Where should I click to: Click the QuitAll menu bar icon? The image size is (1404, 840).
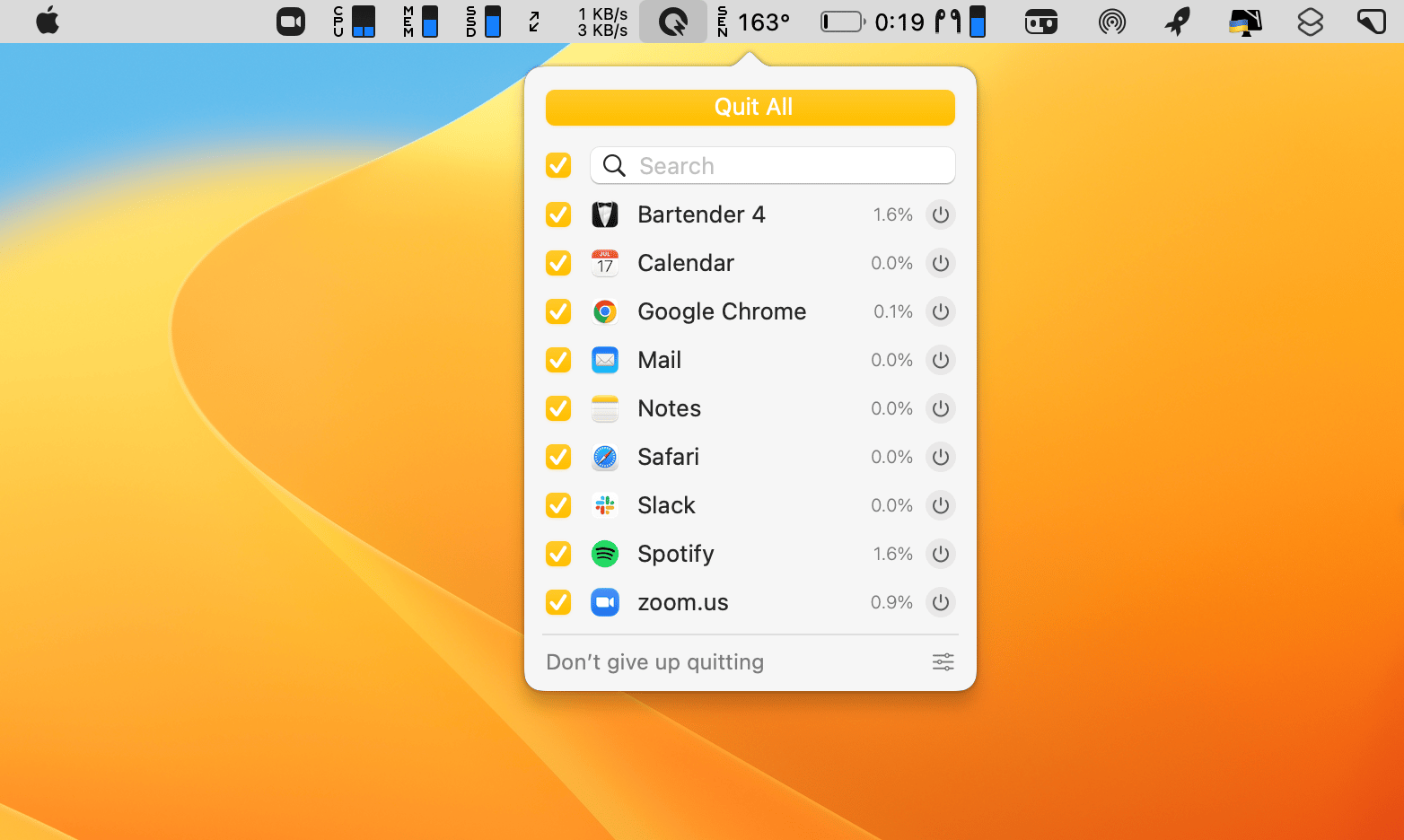coord(673,22)
